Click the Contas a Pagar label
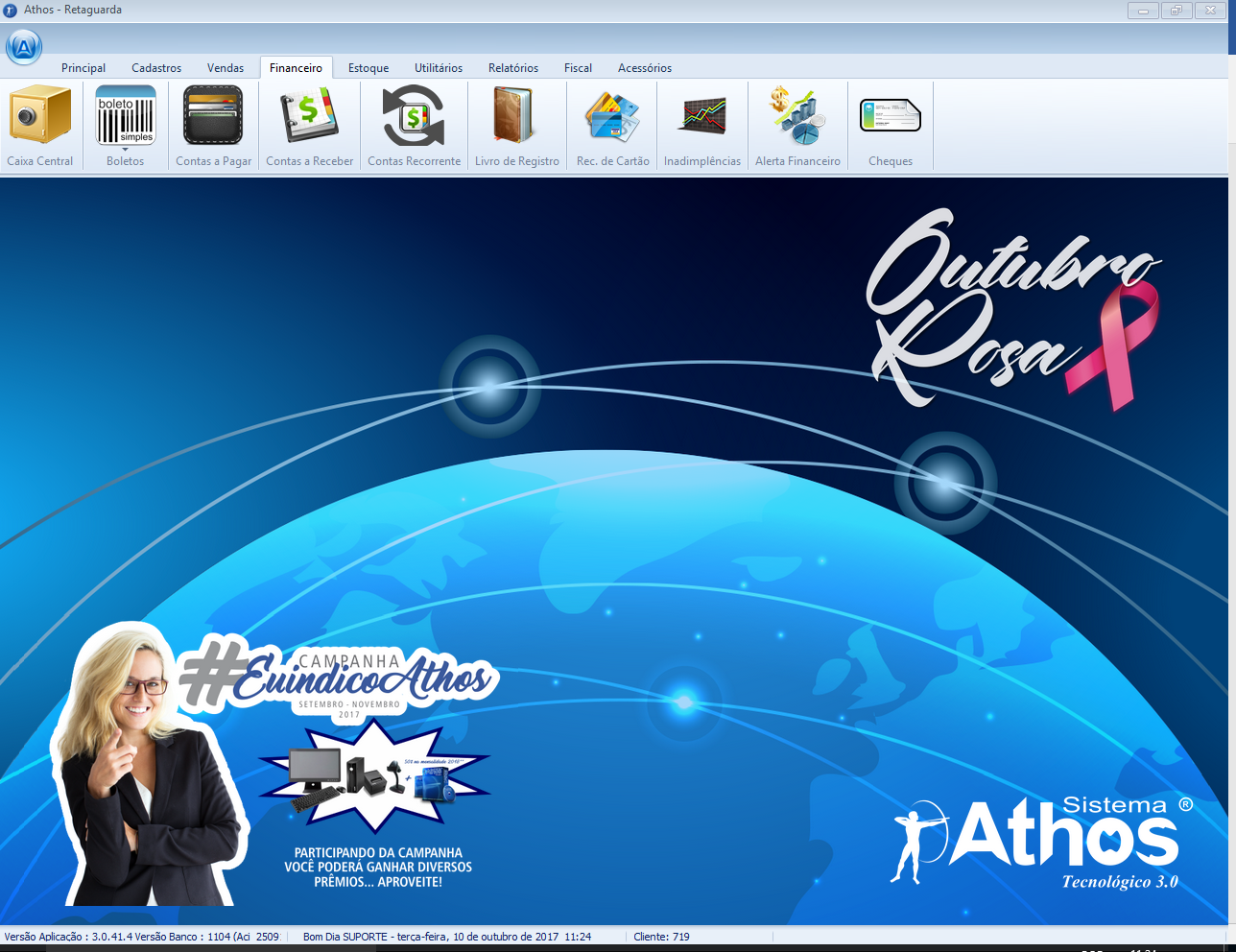The width and height of the screenshot is (1236, 952). (x=213, y=161)
